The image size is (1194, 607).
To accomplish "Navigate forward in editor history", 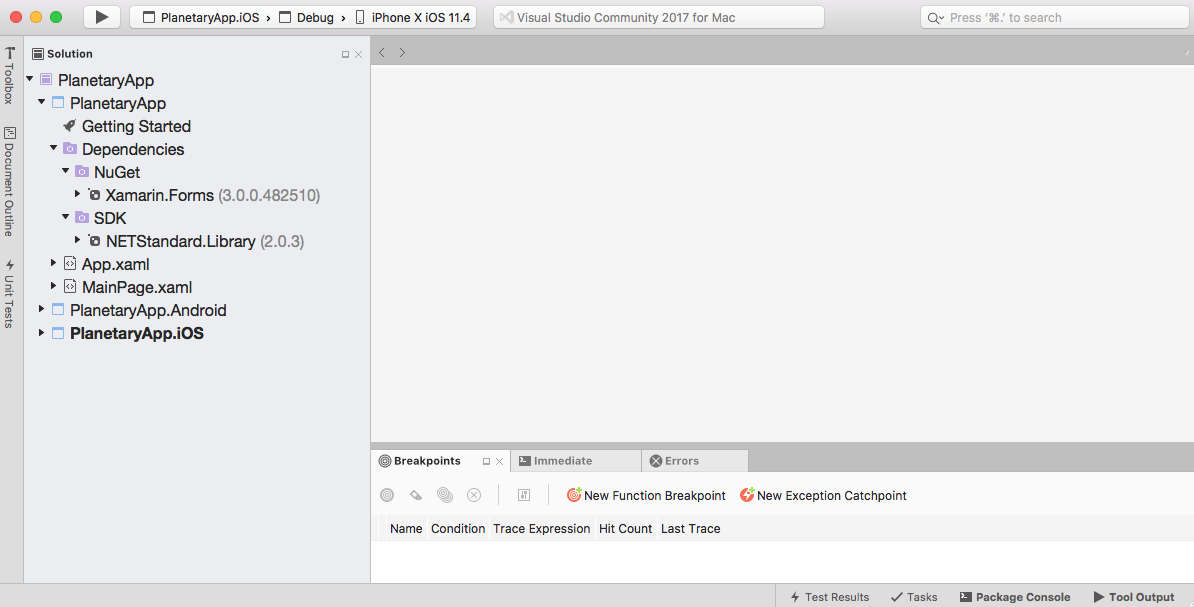I will 402,53.
